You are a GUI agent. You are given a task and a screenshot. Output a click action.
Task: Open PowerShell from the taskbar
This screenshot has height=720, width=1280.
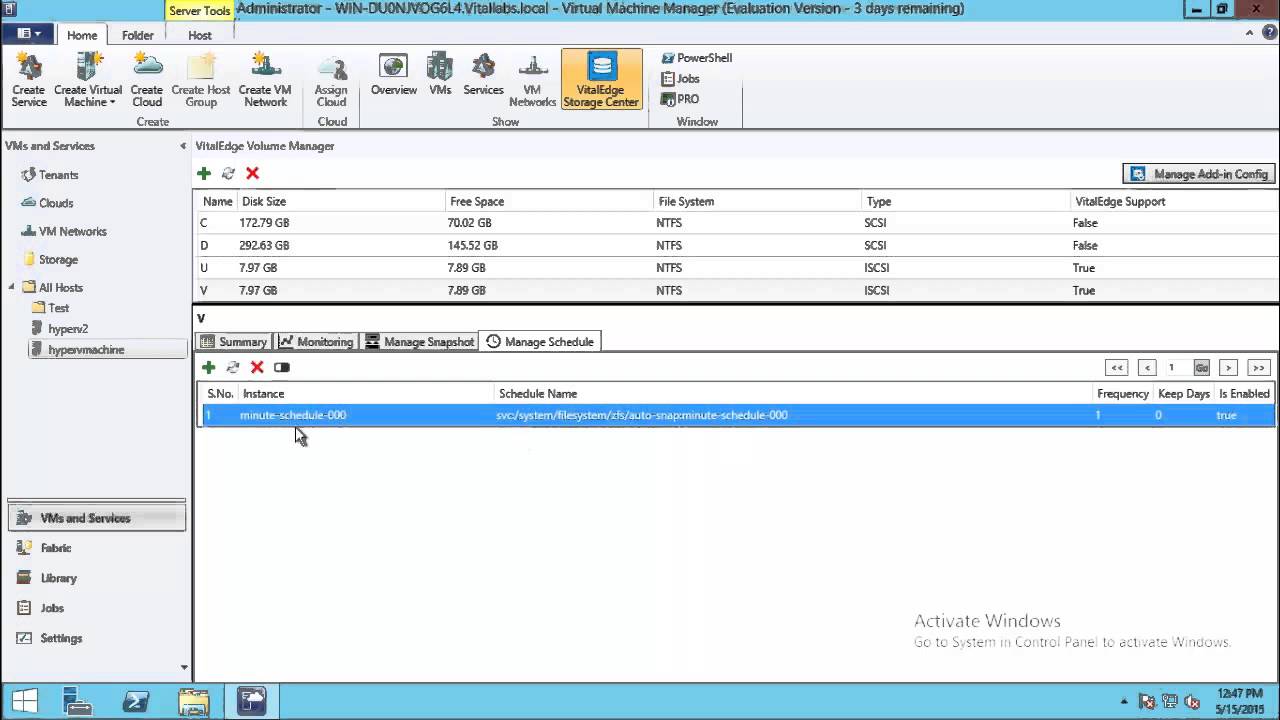click(x=136, y=702)
